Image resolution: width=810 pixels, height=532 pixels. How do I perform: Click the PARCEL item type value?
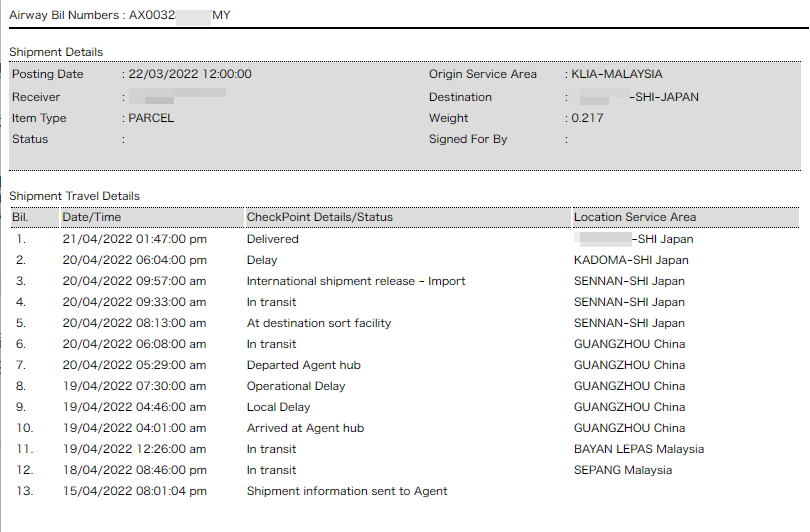151,118
